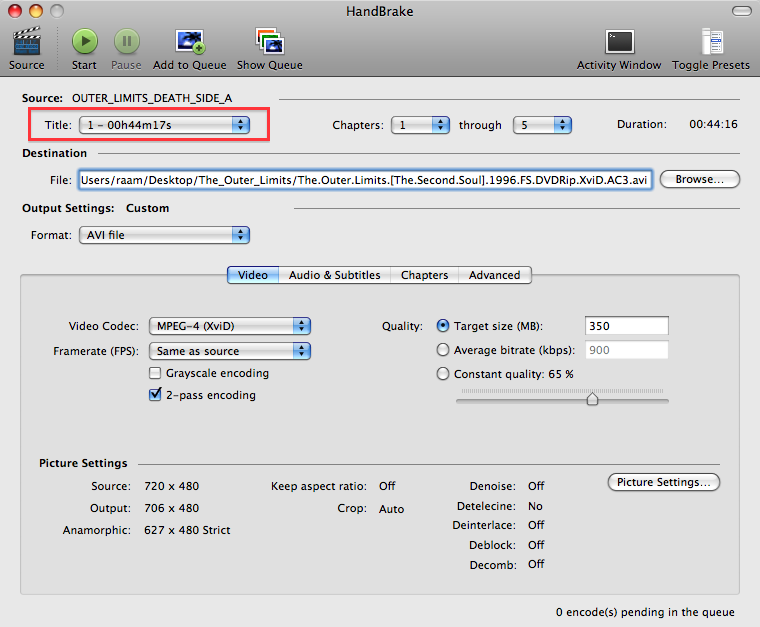Toggle Presets drawer icon
Viewport: 760px width, 627px height.
[x=711, y=42]
